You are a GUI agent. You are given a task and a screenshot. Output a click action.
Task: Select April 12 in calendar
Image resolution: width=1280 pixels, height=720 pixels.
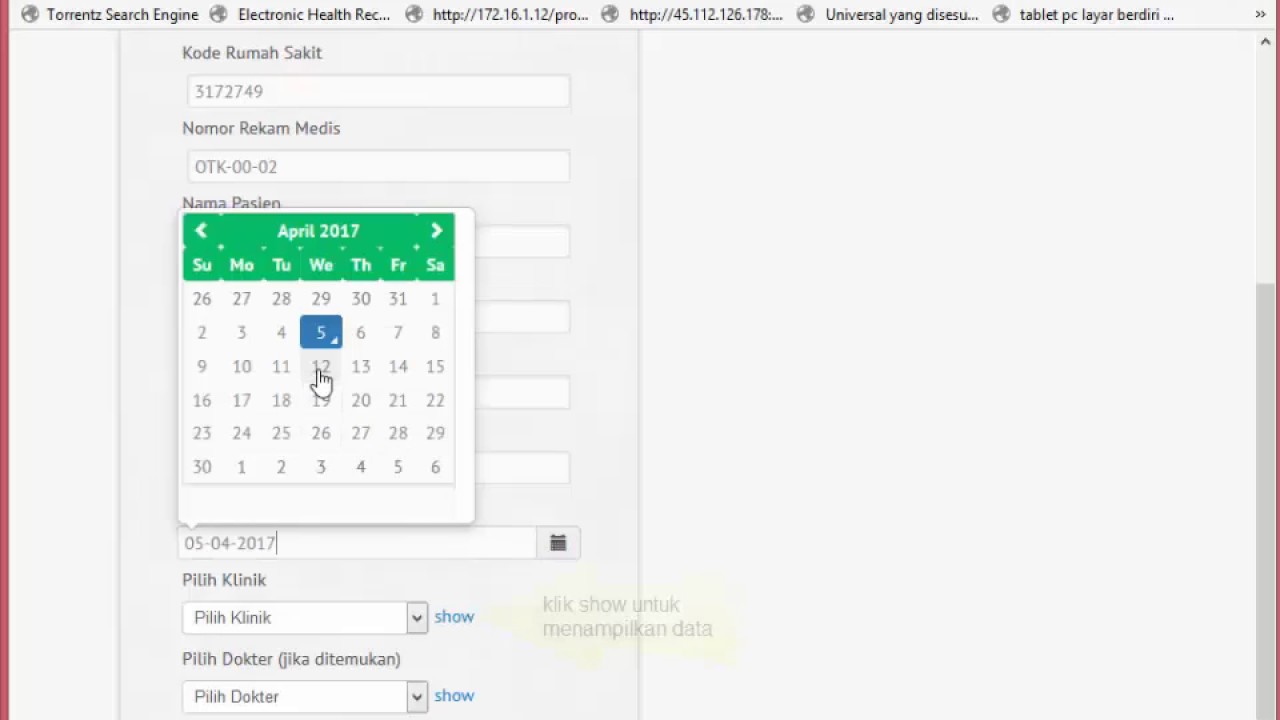(x=321, y=366)
